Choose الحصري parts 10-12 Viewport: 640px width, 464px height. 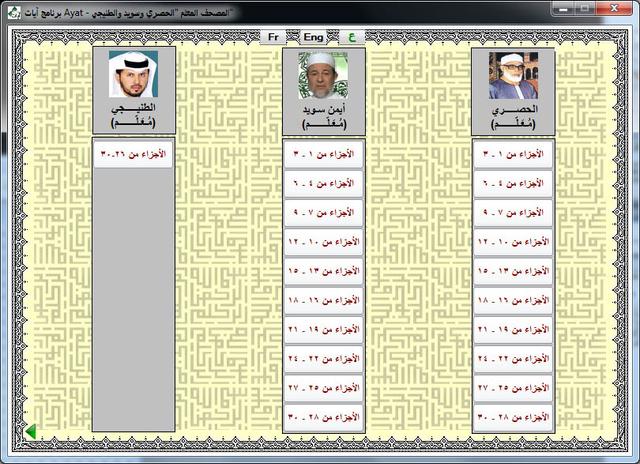(513, 242)
